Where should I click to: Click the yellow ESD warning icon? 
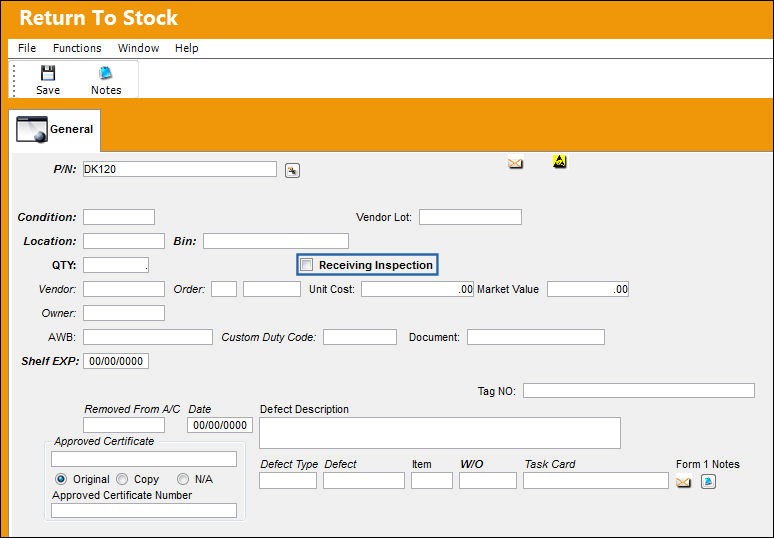559,161
